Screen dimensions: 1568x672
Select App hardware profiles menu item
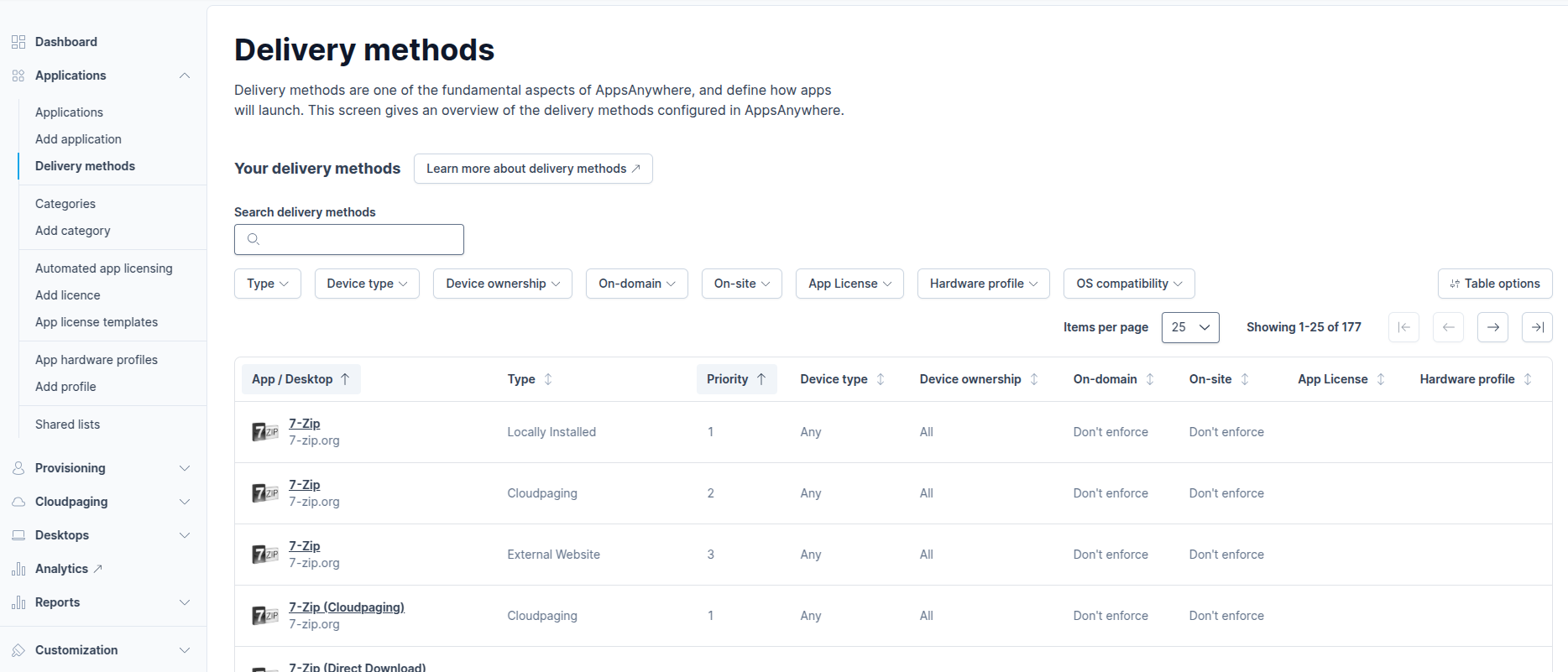[97, 360]
